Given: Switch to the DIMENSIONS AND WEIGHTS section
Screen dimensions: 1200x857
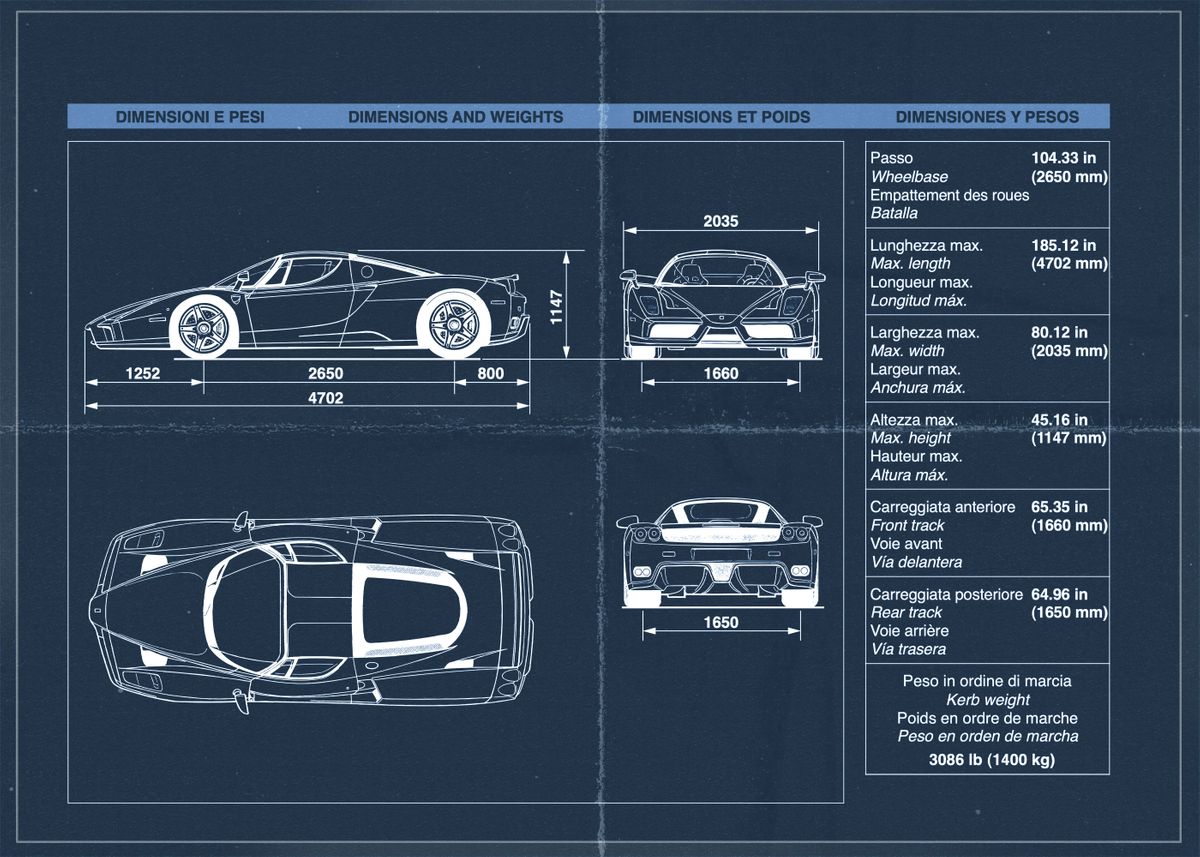Looking at the screenshot, I should 454,116.
